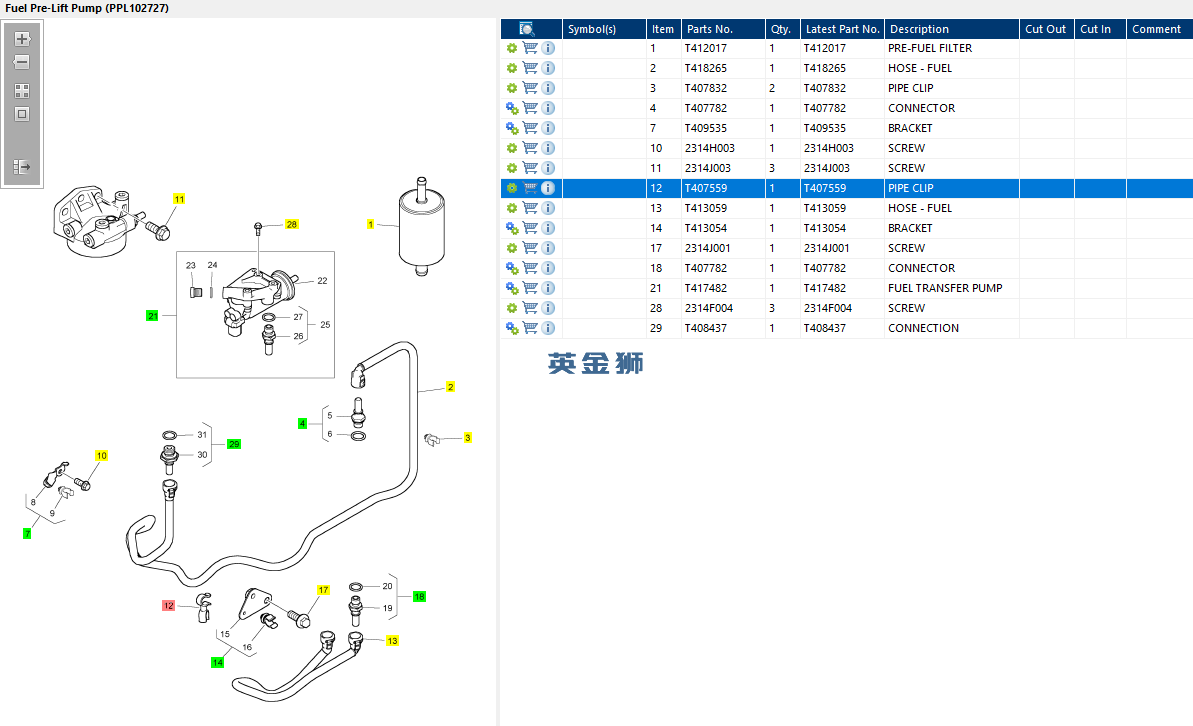Click info icon on highlighted T407559 row
Viewport: 1193px width, 726px height.
pos(548,188)
